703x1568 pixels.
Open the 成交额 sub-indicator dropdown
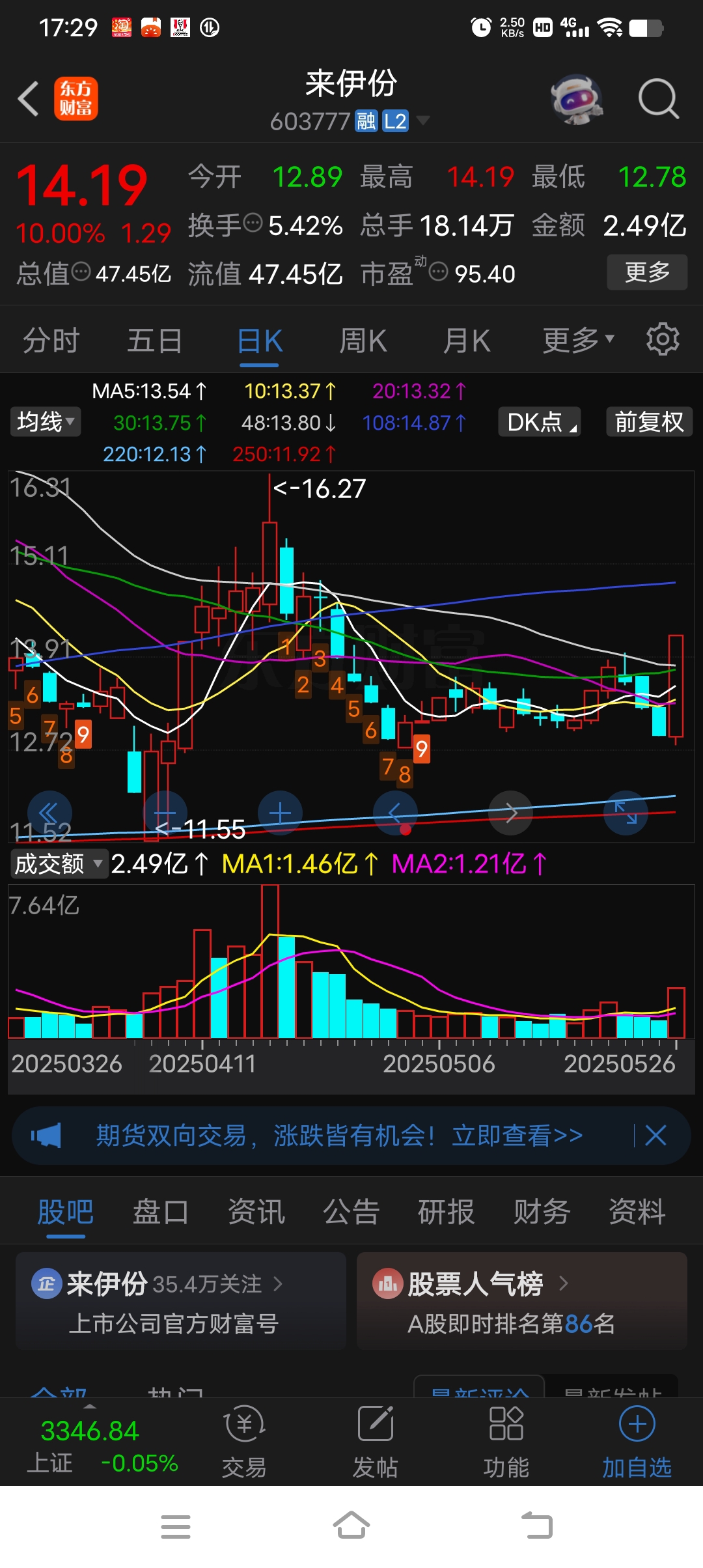(x=58, y=863)
